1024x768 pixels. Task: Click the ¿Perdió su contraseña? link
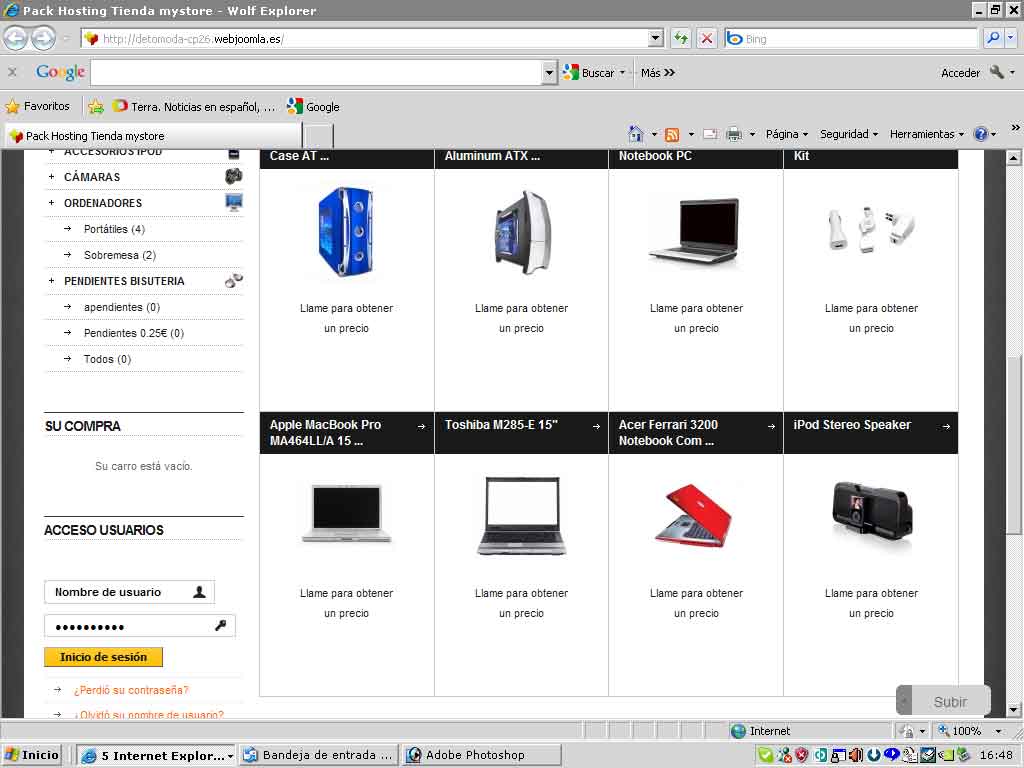[131, 690]
